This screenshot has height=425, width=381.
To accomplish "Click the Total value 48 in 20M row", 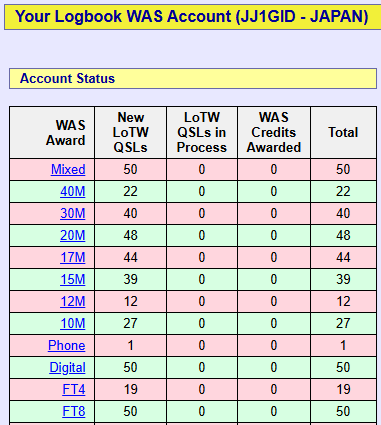I will [343, 235].
